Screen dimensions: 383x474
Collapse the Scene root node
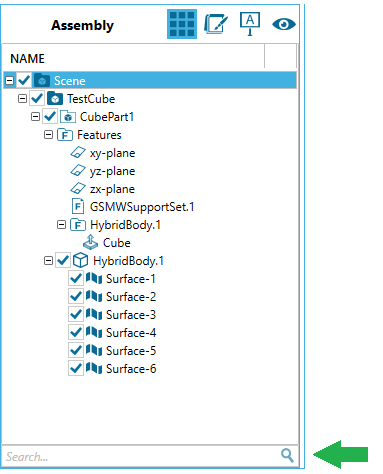10,81
